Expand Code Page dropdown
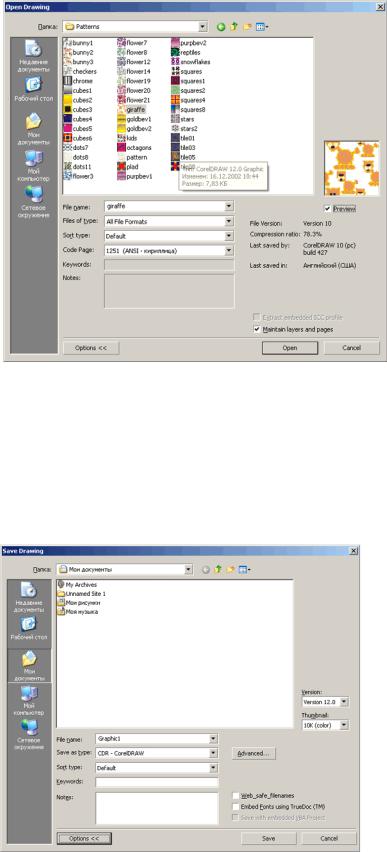Image resolution: width=387 pixels, height=852 pixels. [x=229, y=250]
